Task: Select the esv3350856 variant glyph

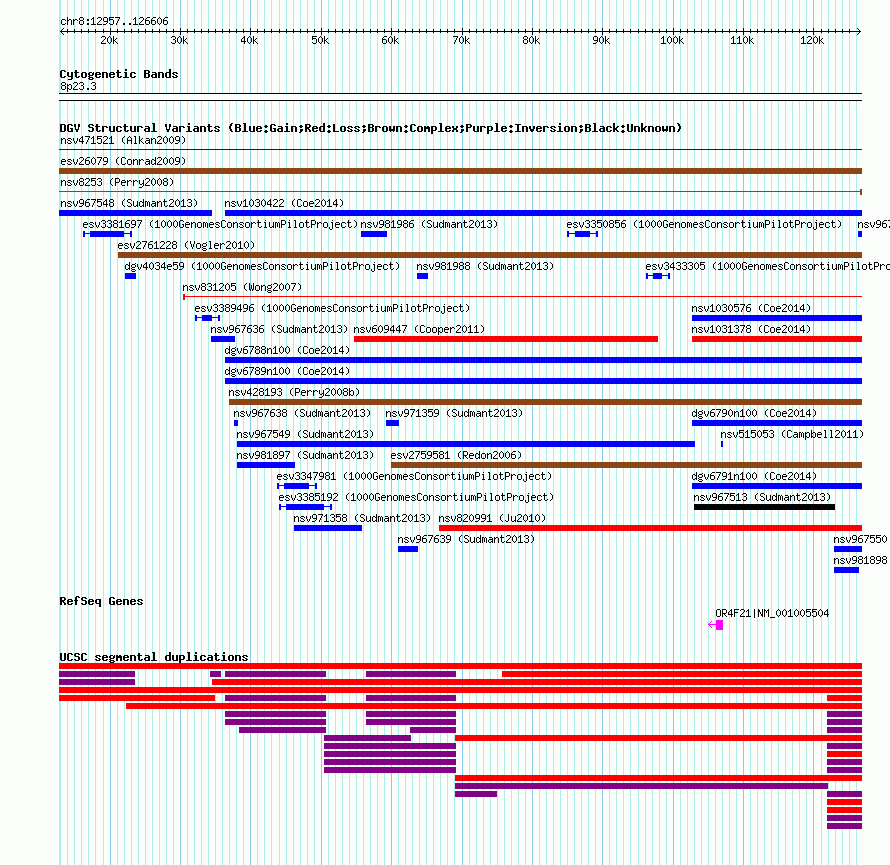Action: point(582,234)
